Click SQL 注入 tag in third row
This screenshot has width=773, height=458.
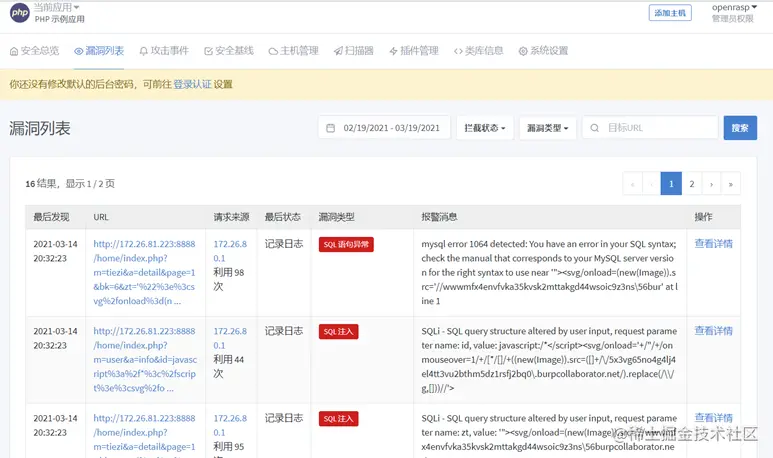tap(339, 419)
